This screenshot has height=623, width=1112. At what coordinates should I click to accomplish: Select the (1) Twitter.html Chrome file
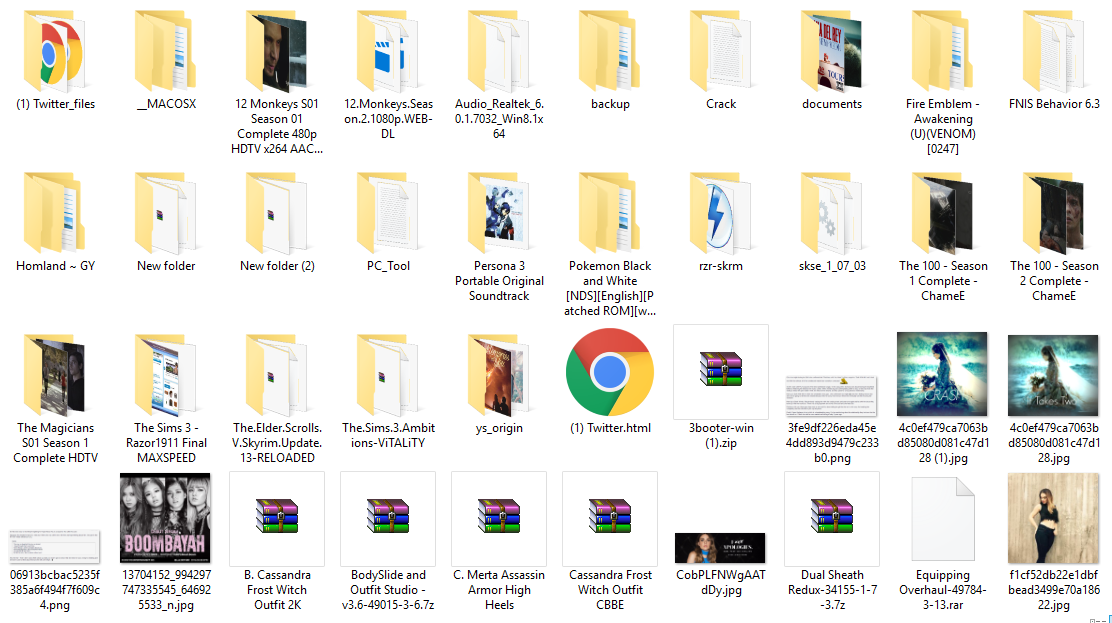[610, 372]
